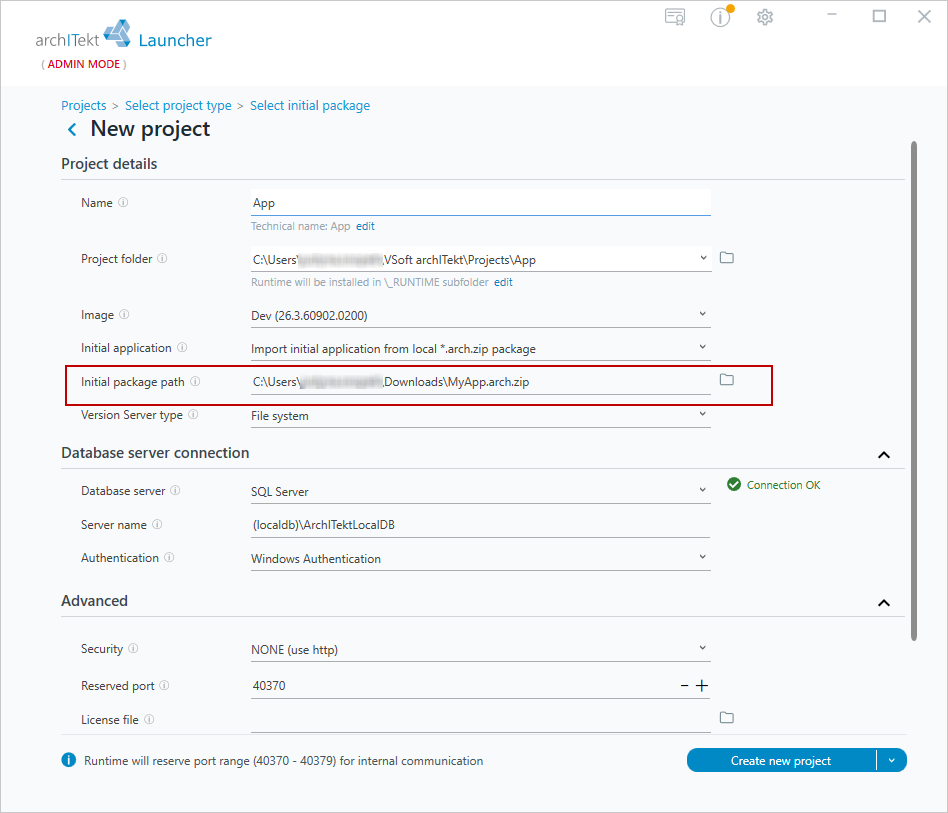Show info tooltip for License file label
Screen dimensions: 948x813
click(x=149, y=719)
